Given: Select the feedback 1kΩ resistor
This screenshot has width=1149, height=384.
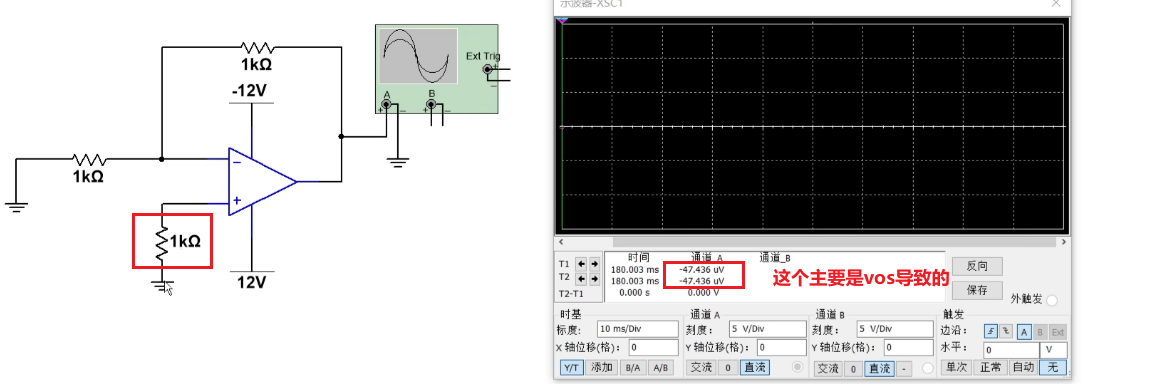Looking at the screenshot, I should pos(256,48).
